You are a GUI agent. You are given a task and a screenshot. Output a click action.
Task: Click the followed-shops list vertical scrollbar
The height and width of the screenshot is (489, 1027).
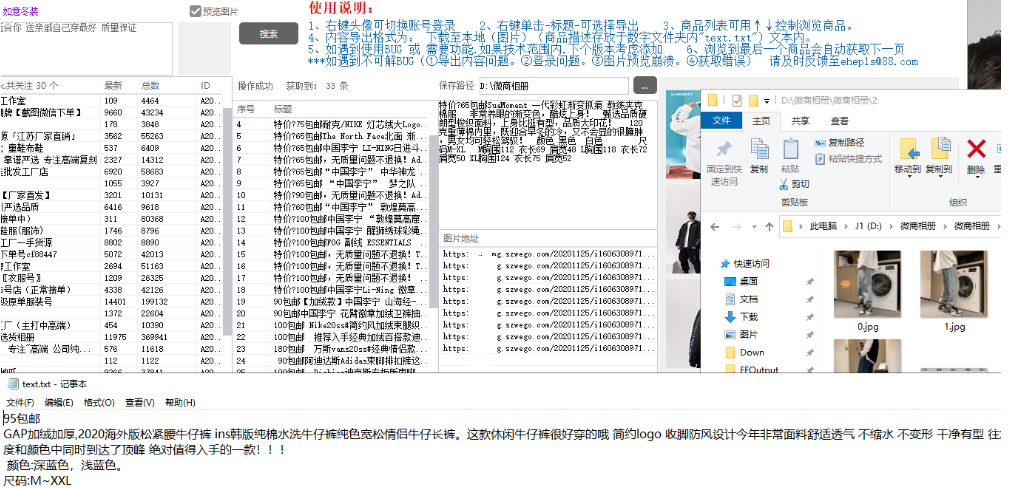point(227,223)
